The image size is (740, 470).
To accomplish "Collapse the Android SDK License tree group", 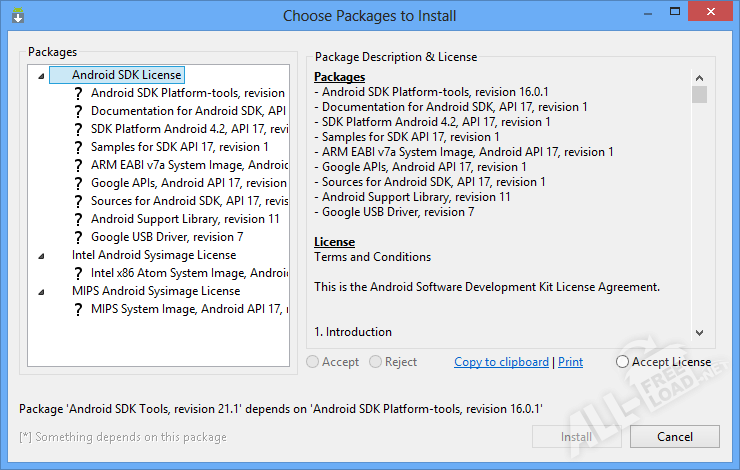I will point(40,75).
